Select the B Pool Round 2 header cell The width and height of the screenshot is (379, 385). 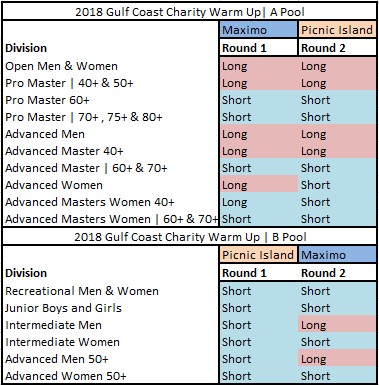tap(337, 273)
